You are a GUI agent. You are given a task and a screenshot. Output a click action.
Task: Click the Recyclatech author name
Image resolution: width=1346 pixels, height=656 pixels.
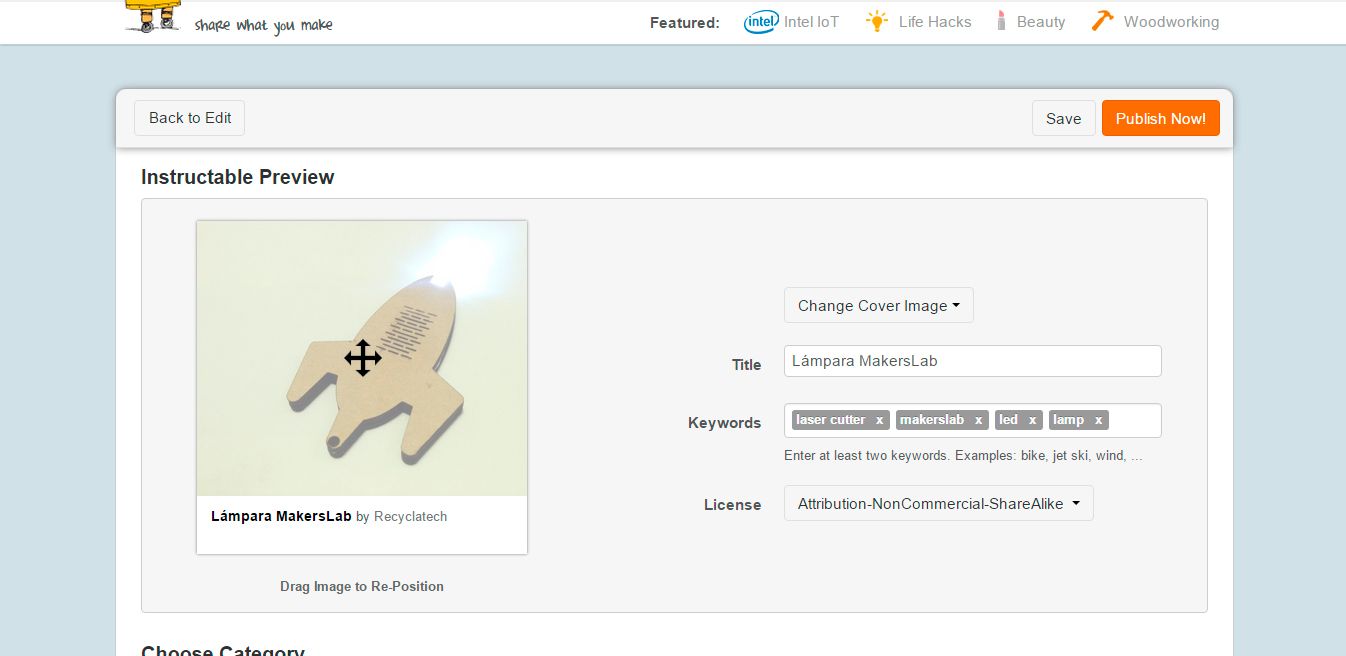coord(410,517)
